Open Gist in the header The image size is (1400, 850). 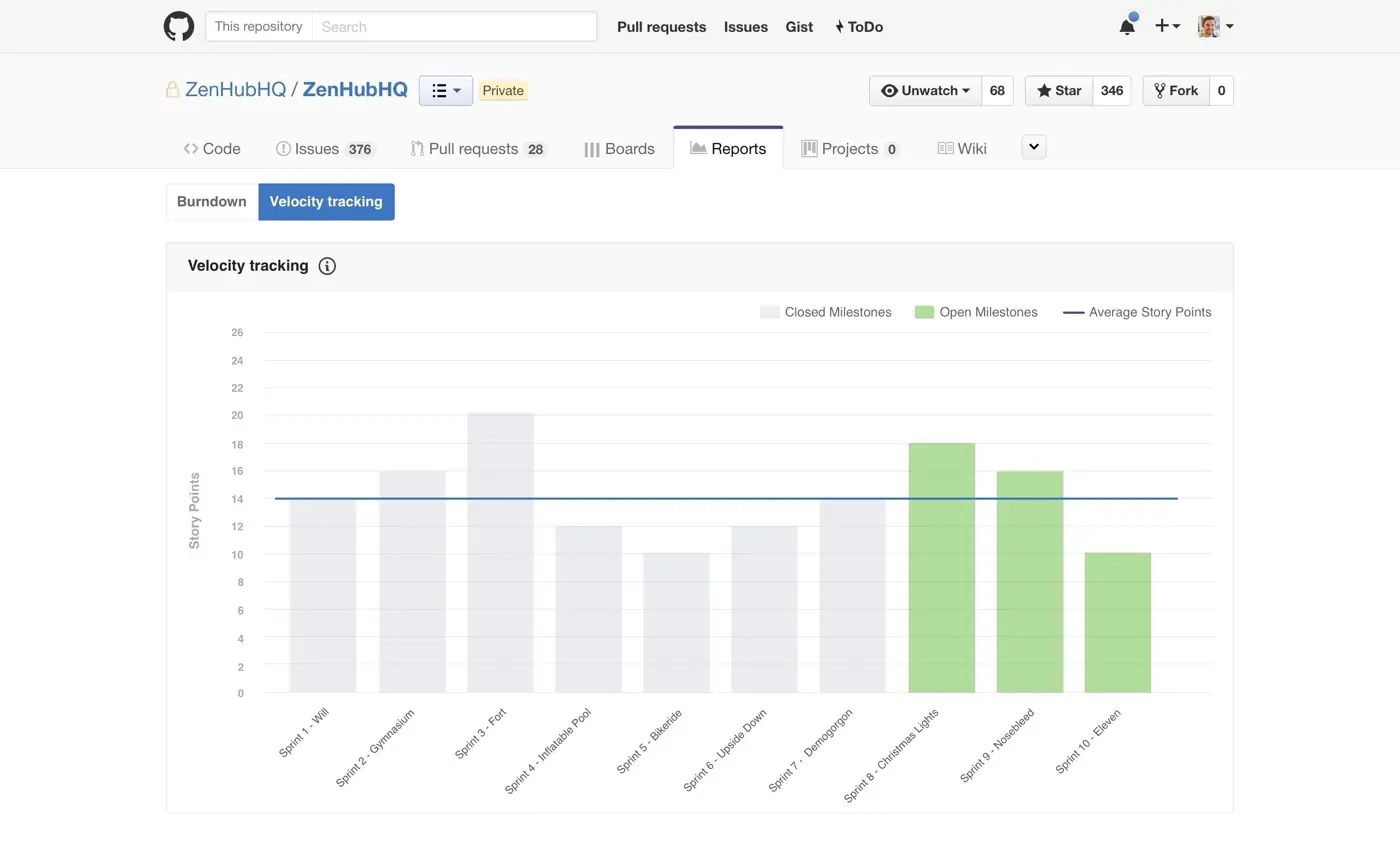(x=799, y=27)
